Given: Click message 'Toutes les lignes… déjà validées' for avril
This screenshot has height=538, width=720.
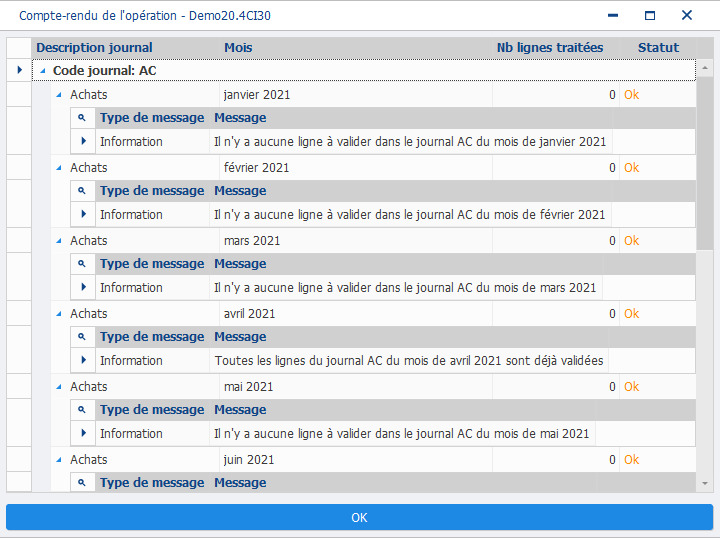Looking at the screenshot, I should click(409, 361).
